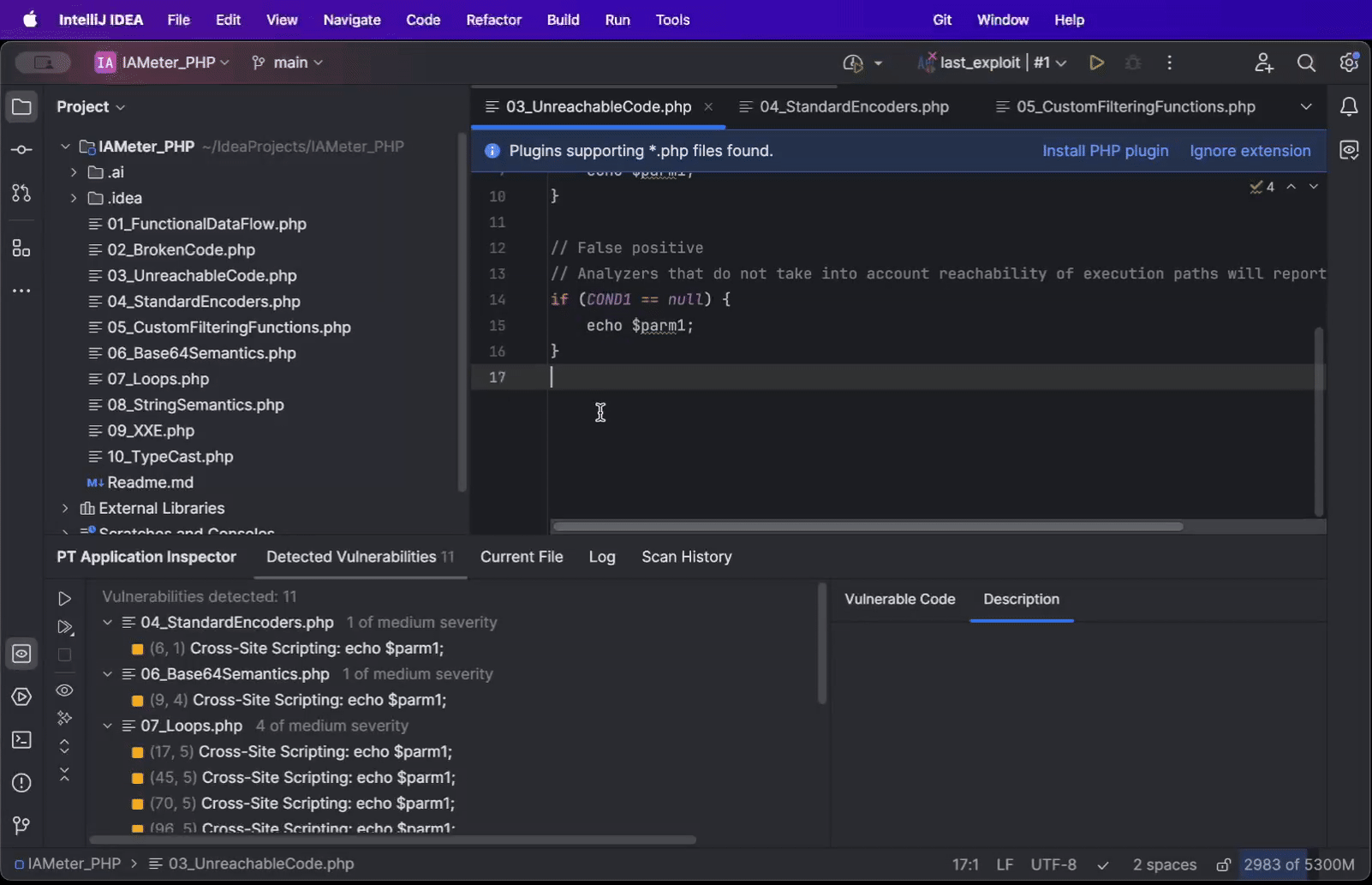Expand the .idea folder

74,198
